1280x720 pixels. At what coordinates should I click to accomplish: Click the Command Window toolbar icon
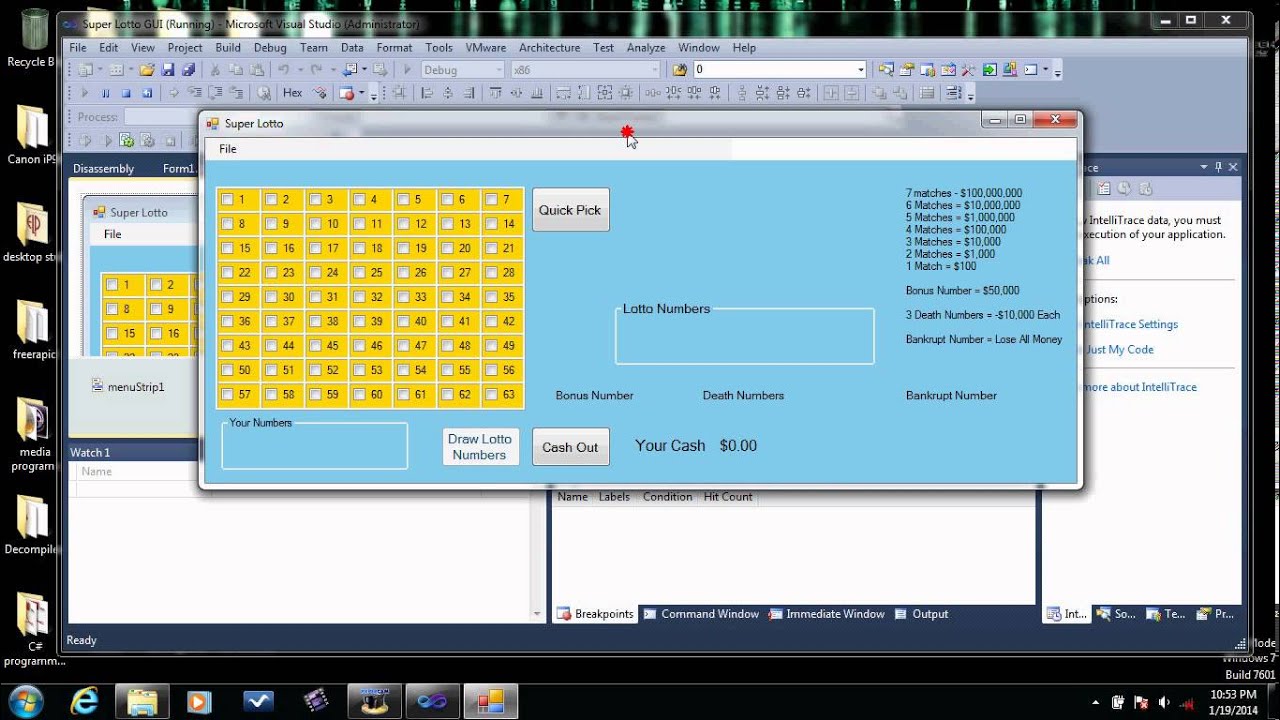tap(1031, 70)
